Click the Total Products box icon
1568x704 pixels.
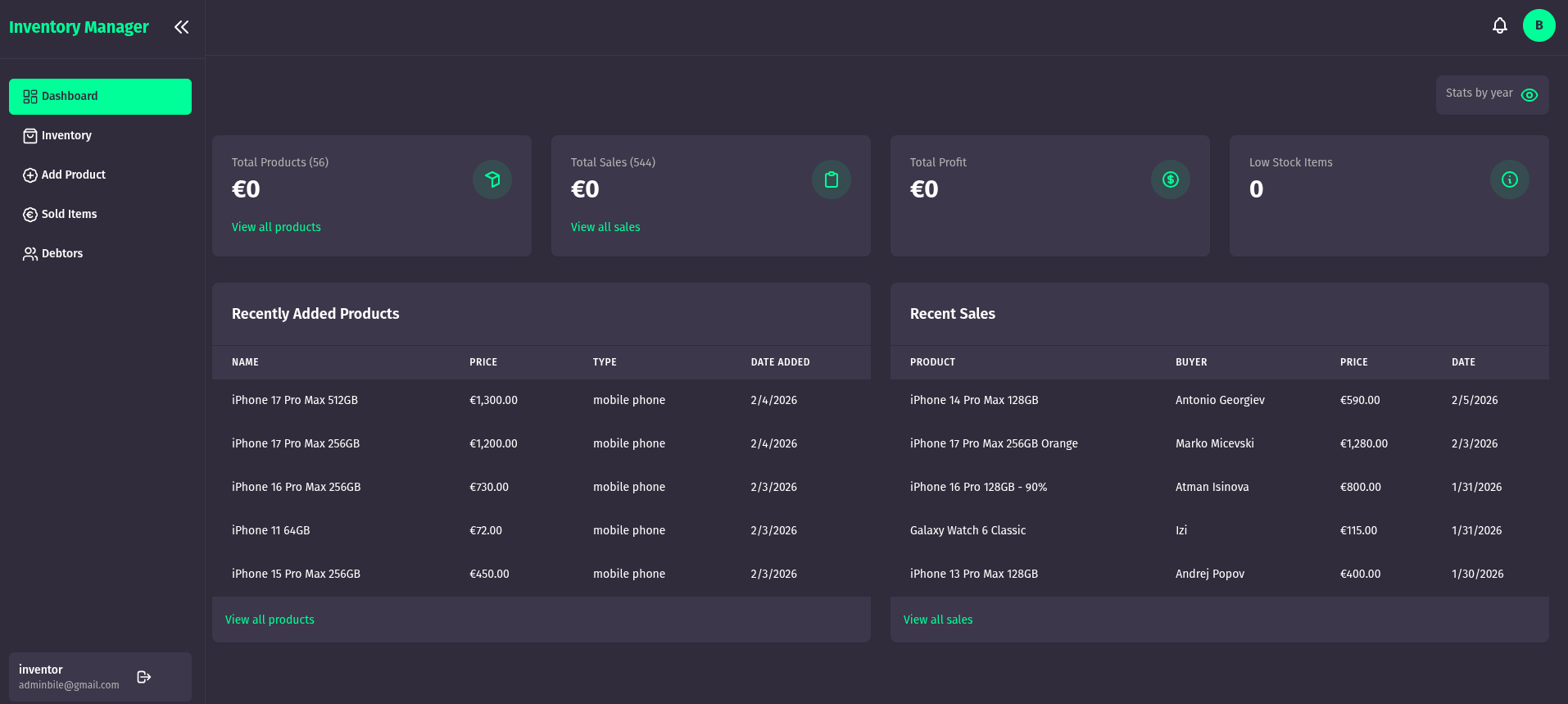(x=492, y=179)
